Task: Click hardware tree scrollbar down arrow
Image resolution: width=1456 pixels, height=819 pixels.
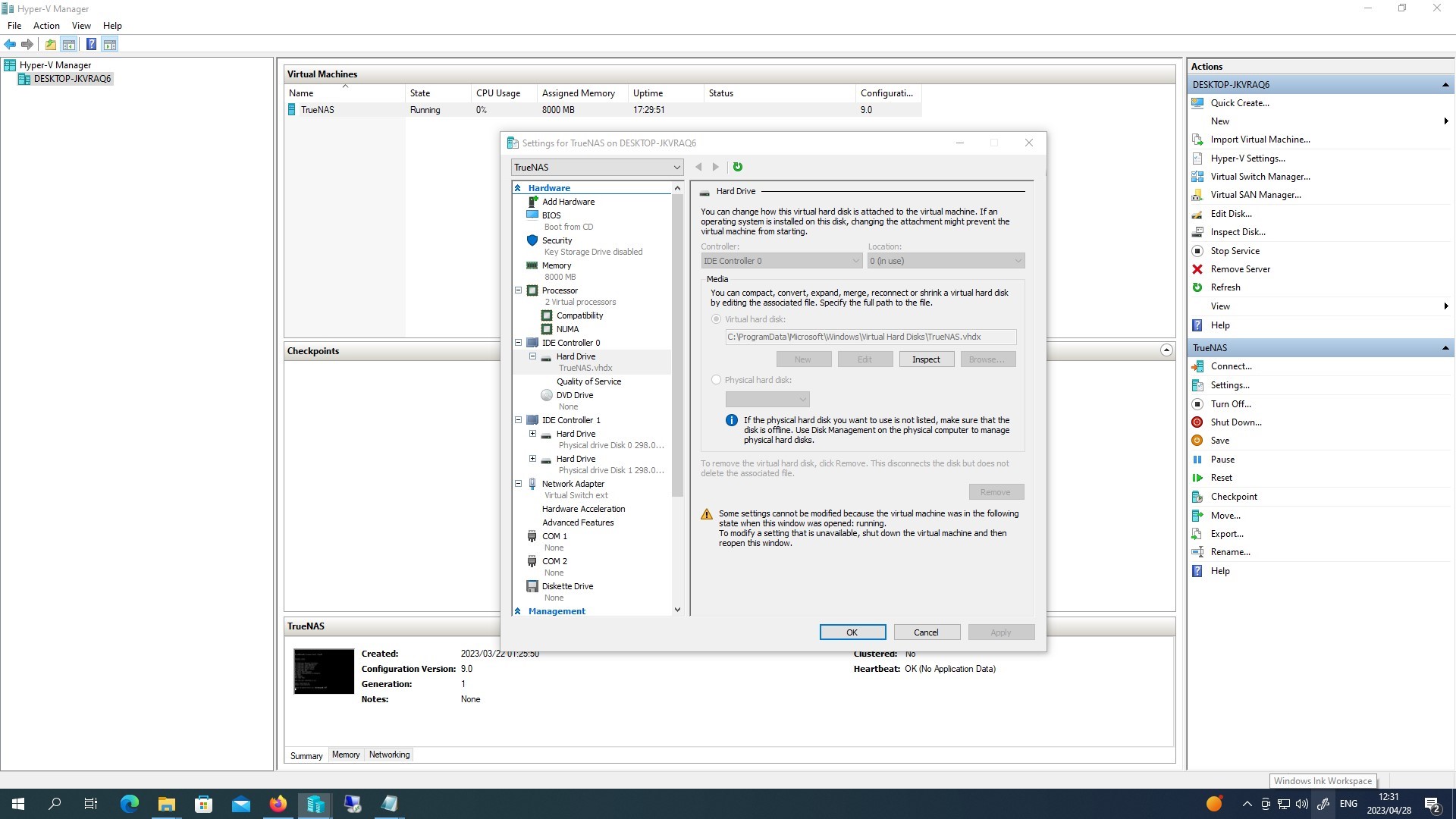Action: [x=677, y=610]
